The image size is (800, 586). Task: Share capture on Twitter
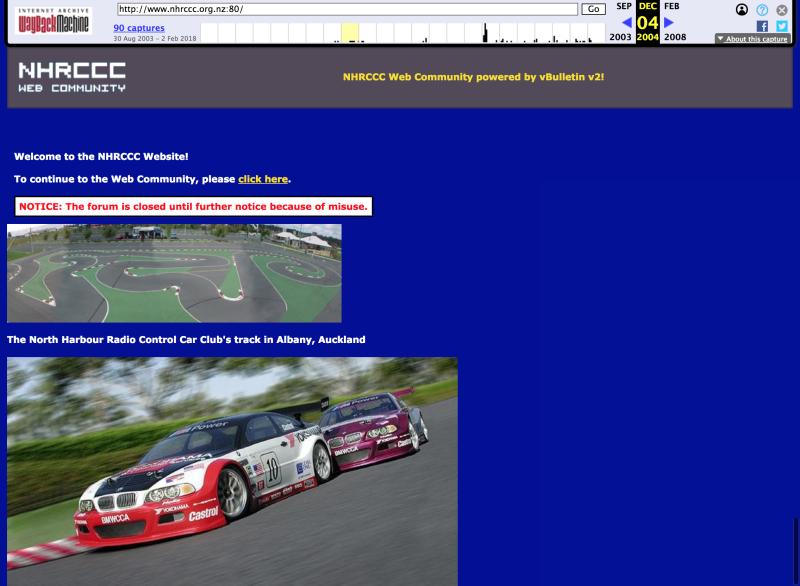[x=782, y=27]
